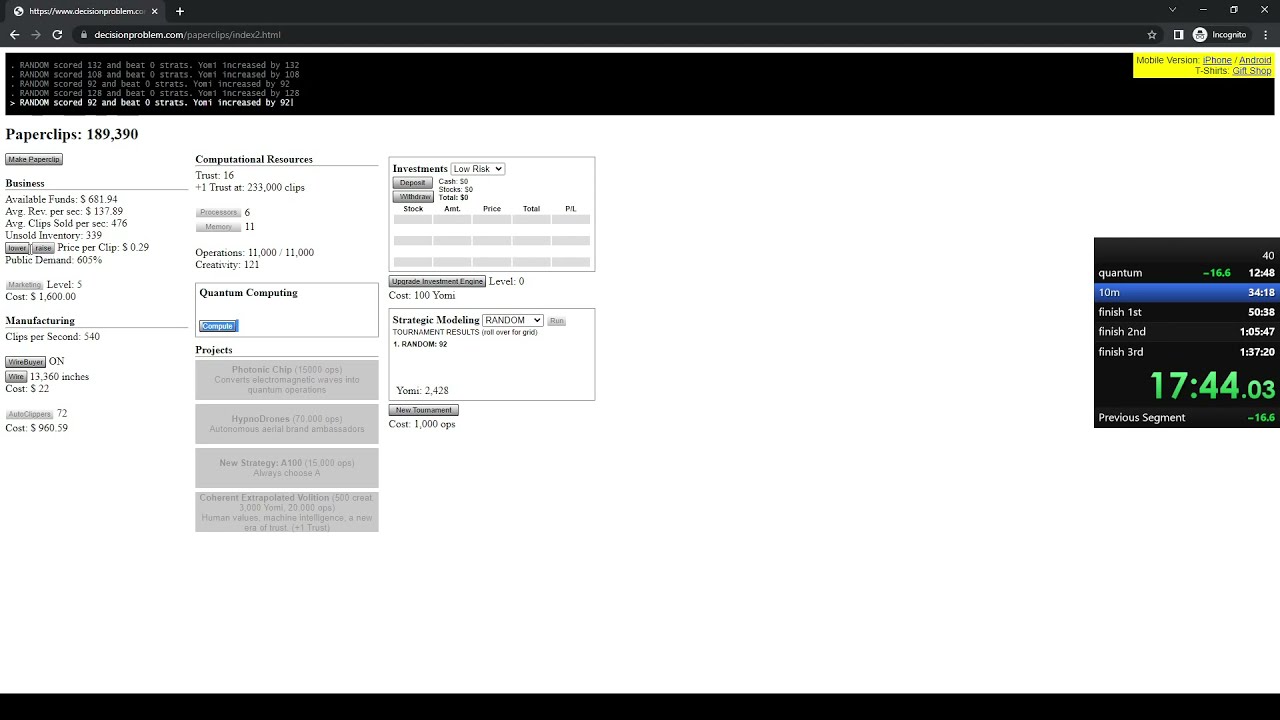Toggle the WireBuyer on or off

coord(25,362)
